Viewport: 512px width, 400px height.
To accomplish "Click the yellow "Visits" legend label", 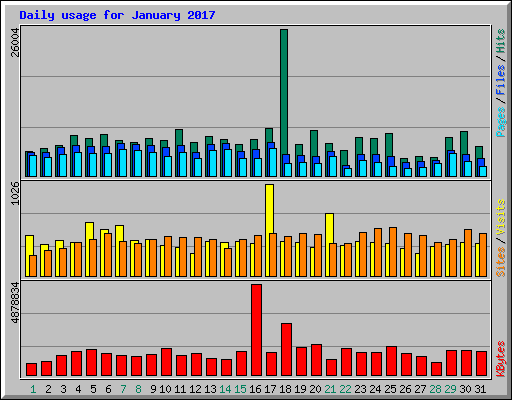I will click(x=501, y=218).
